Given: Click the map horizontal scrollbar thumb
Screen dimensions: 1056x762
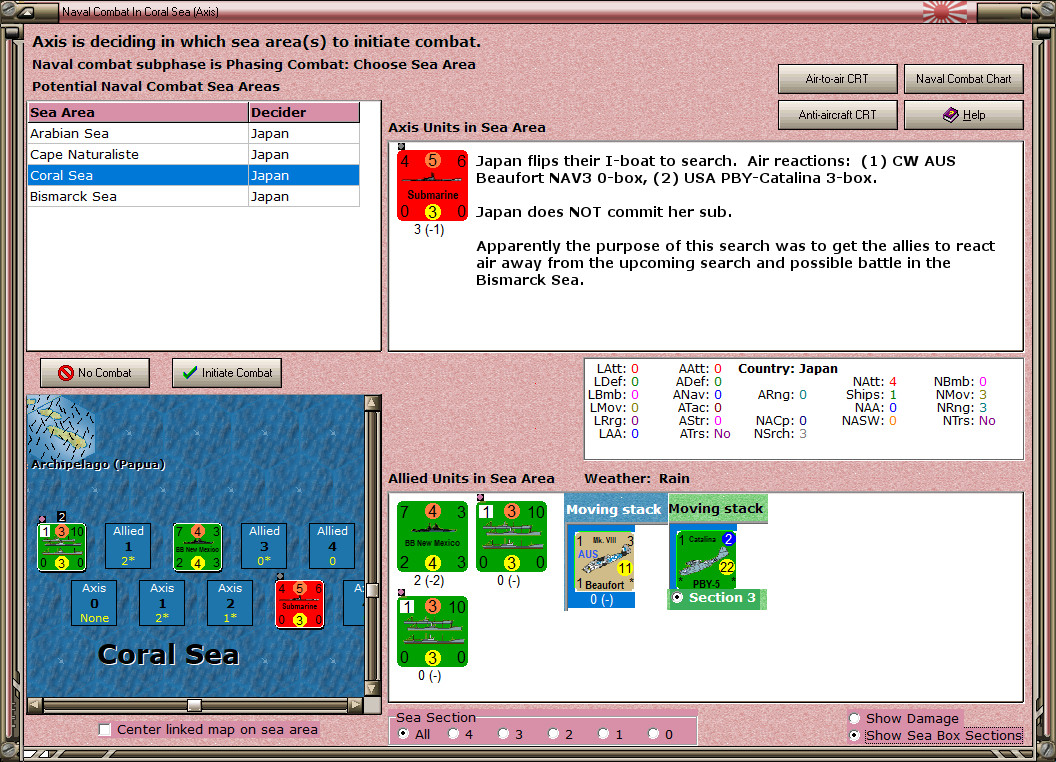Looking at the screenshot, I should tap(194, 705).
